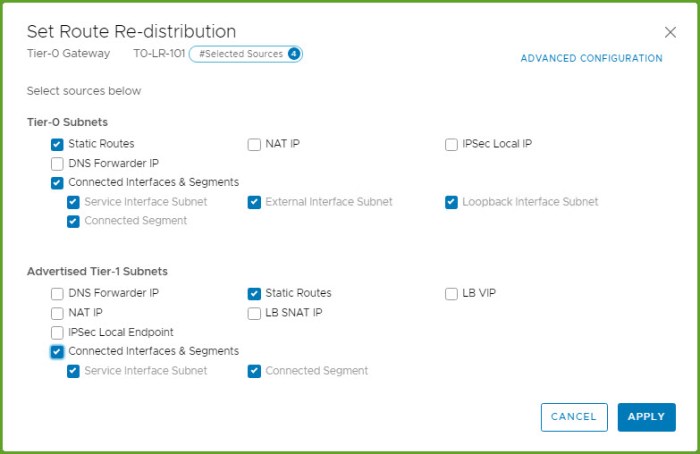Screen dimensions: 700x454
Task: Uncheck Loopback Interface Subnet checkbox
Action: (451, 202)
